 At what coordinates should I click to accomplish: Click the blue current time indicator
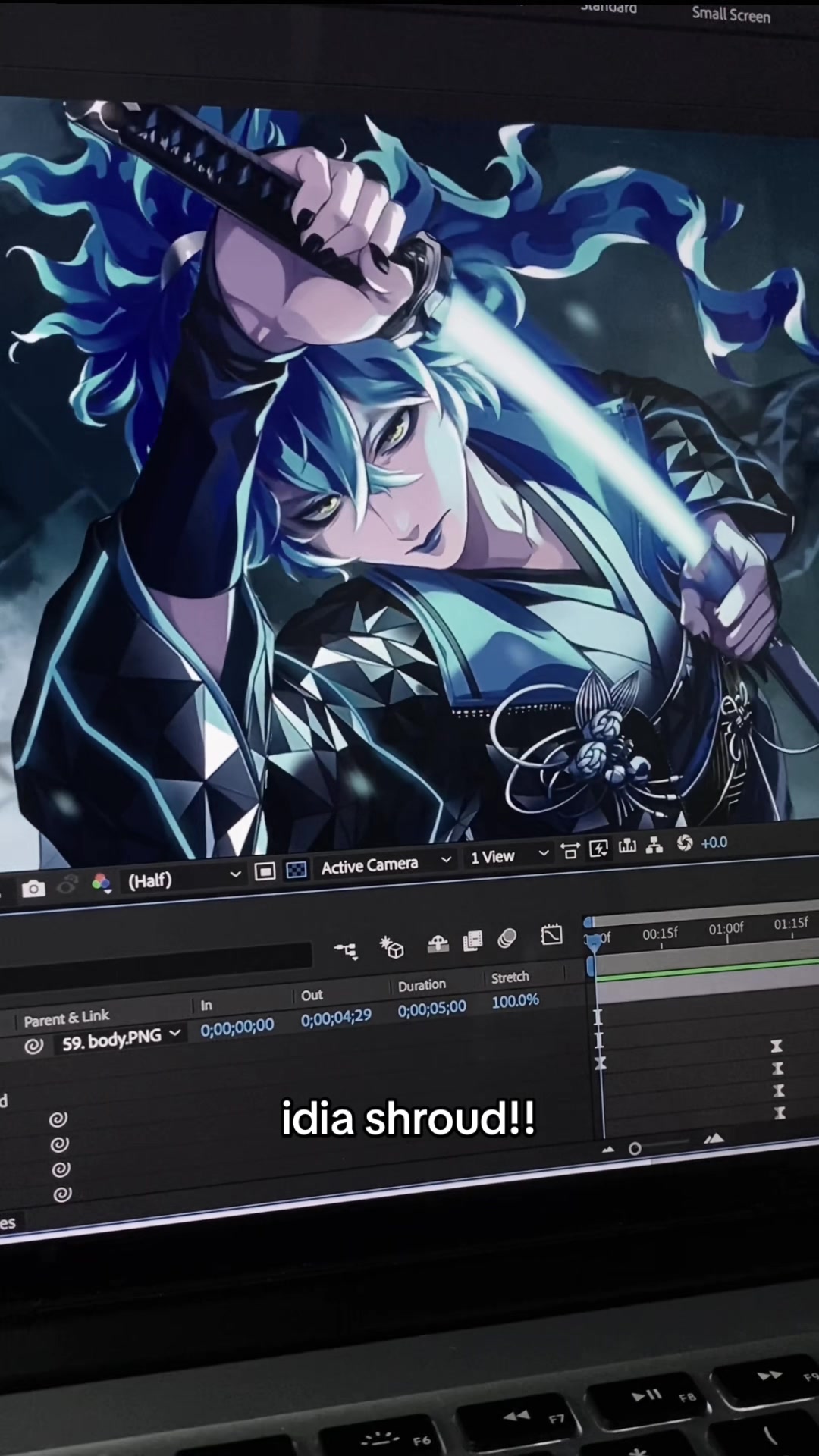point(595,943)
